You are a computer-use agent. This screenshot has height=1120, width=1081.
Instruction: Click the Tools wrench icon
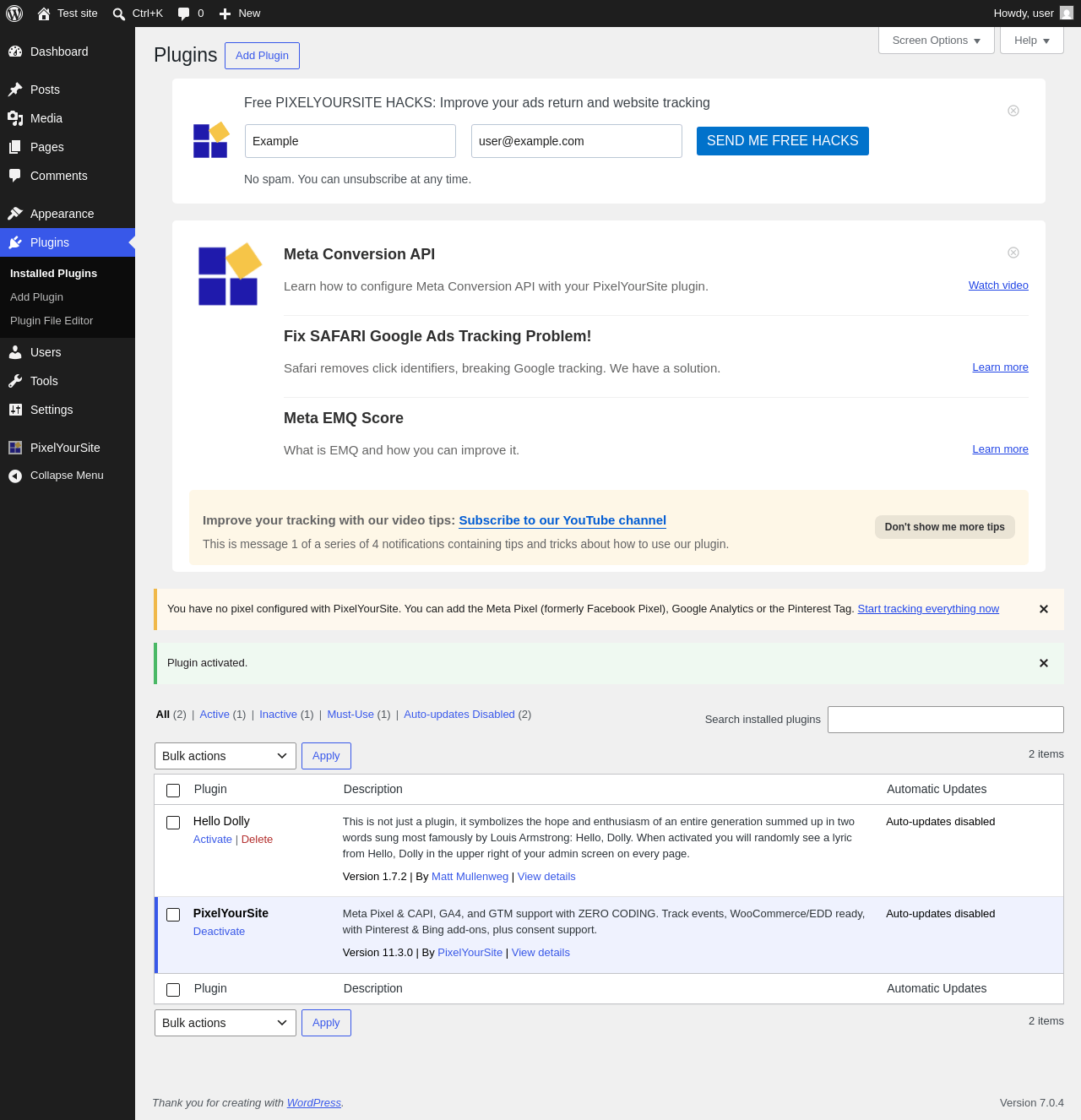click(15, 381)
